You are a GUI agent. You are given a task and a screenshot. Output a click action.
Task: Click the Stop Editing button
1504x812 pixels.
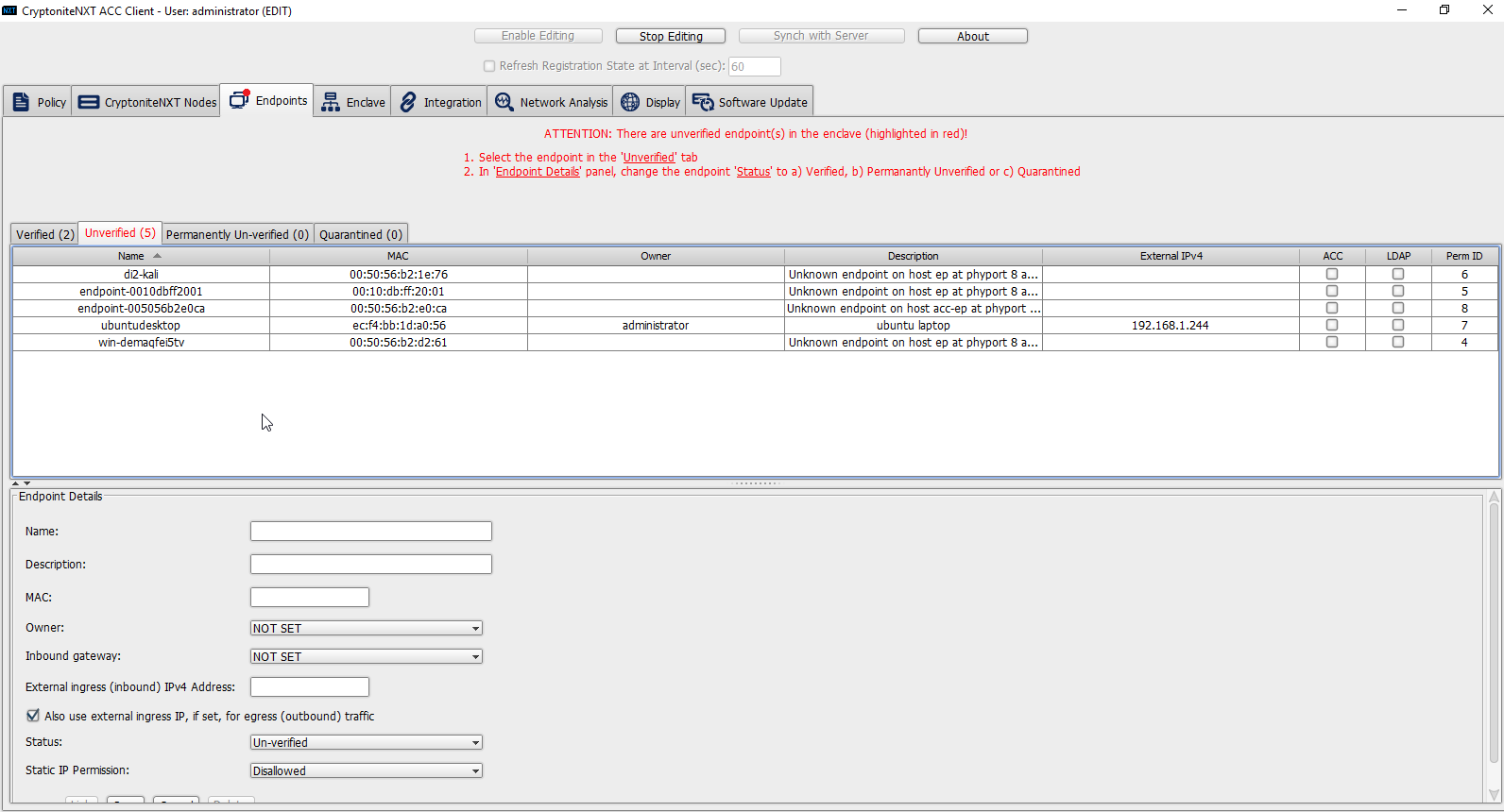click(x=671, y=36)
